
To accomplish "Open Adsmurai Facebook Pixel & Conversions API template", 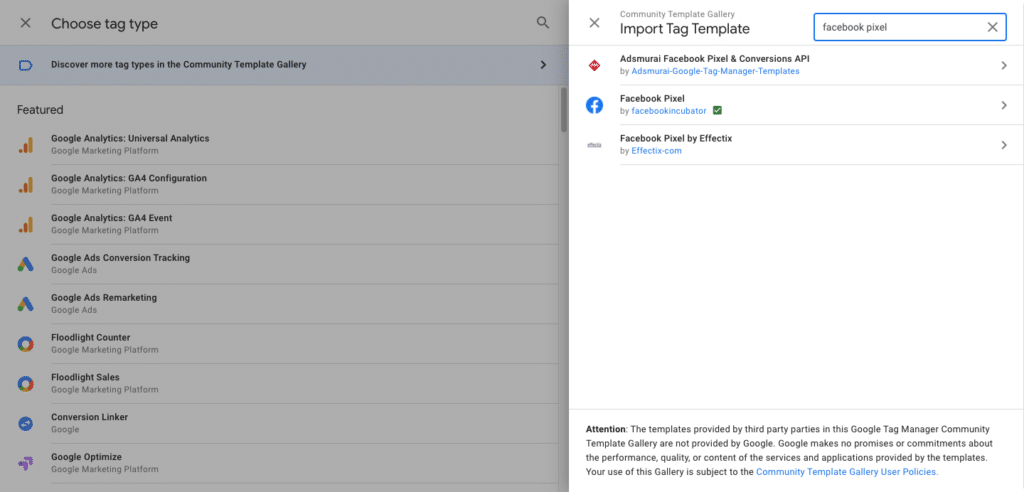I will (796, 65).
